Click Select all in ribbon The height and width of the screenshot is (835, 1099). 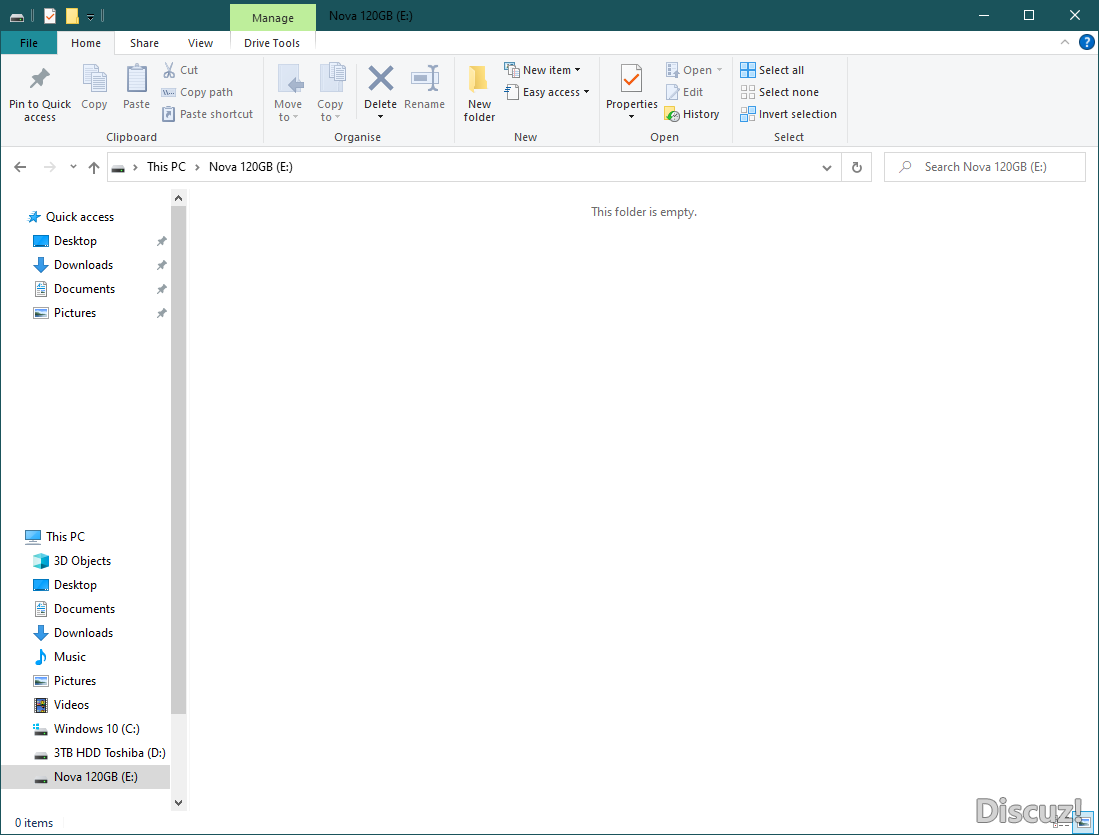772,70
